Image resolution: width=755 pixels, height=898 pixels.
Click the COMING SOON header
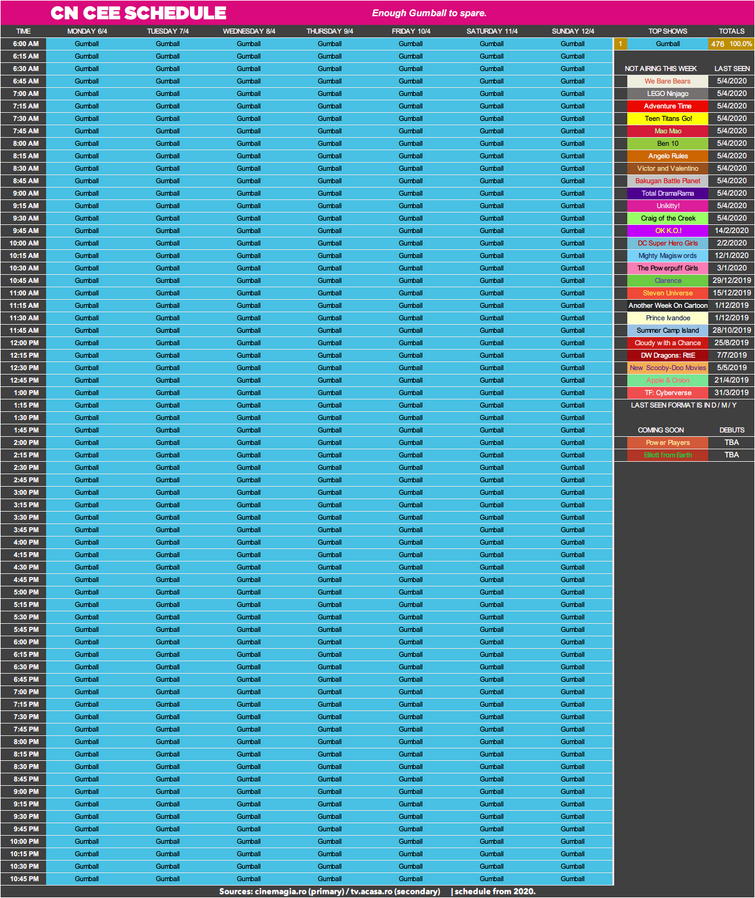pyautogui.click(x=660, y=430)
